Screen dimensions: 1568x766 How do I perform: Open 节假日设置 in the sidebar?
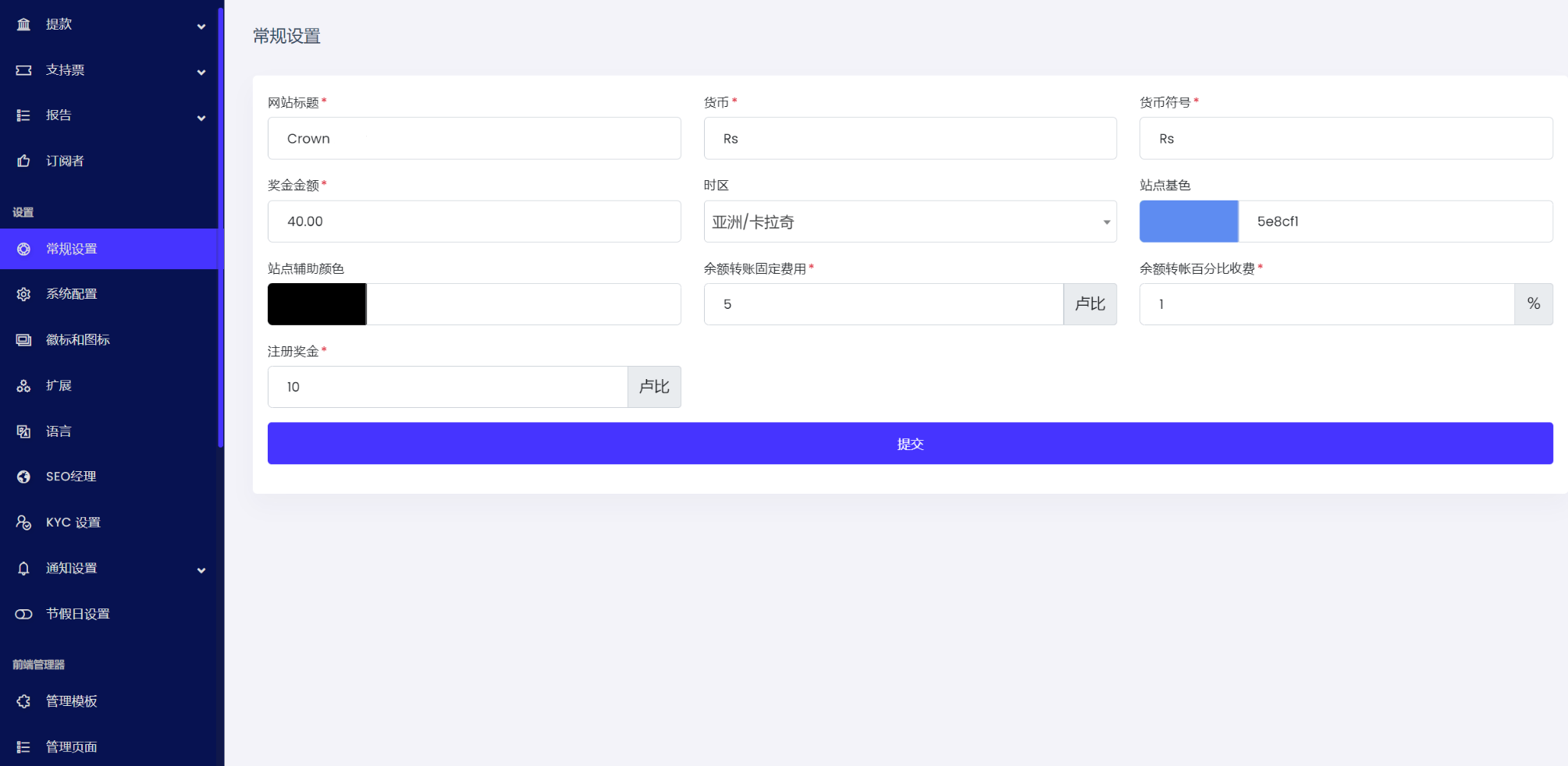click(108, 614)
